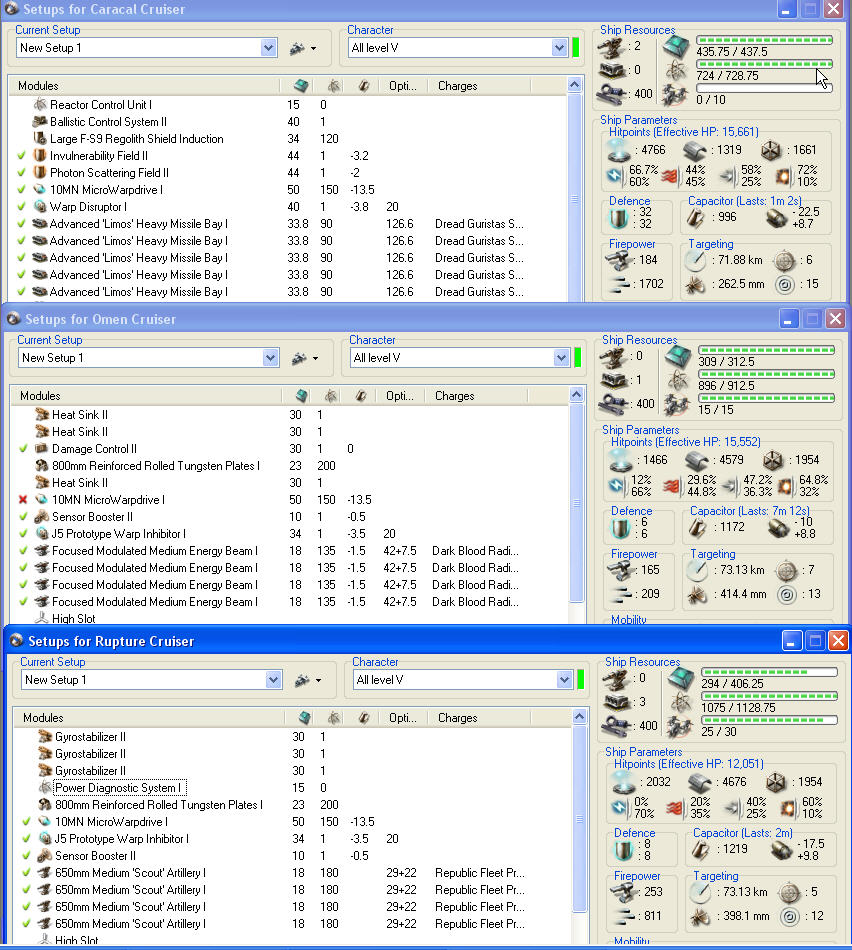Toggle Rupture's J5 Prototype Warp Inhibitor I checkmark
852x950 pixels.
point(27,839)
